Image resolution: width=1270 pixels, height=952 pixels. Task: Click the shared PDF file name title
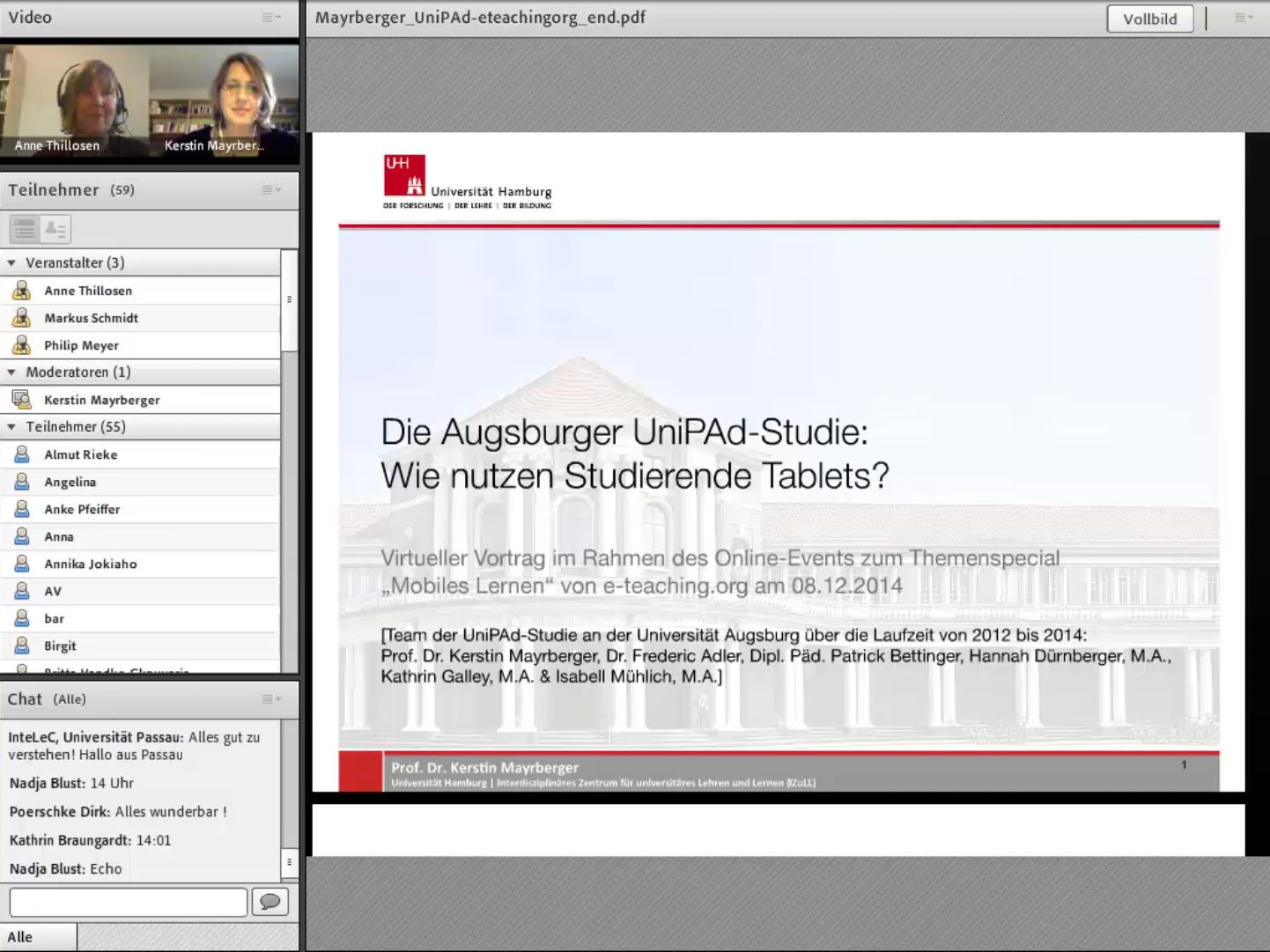[480, 17]
